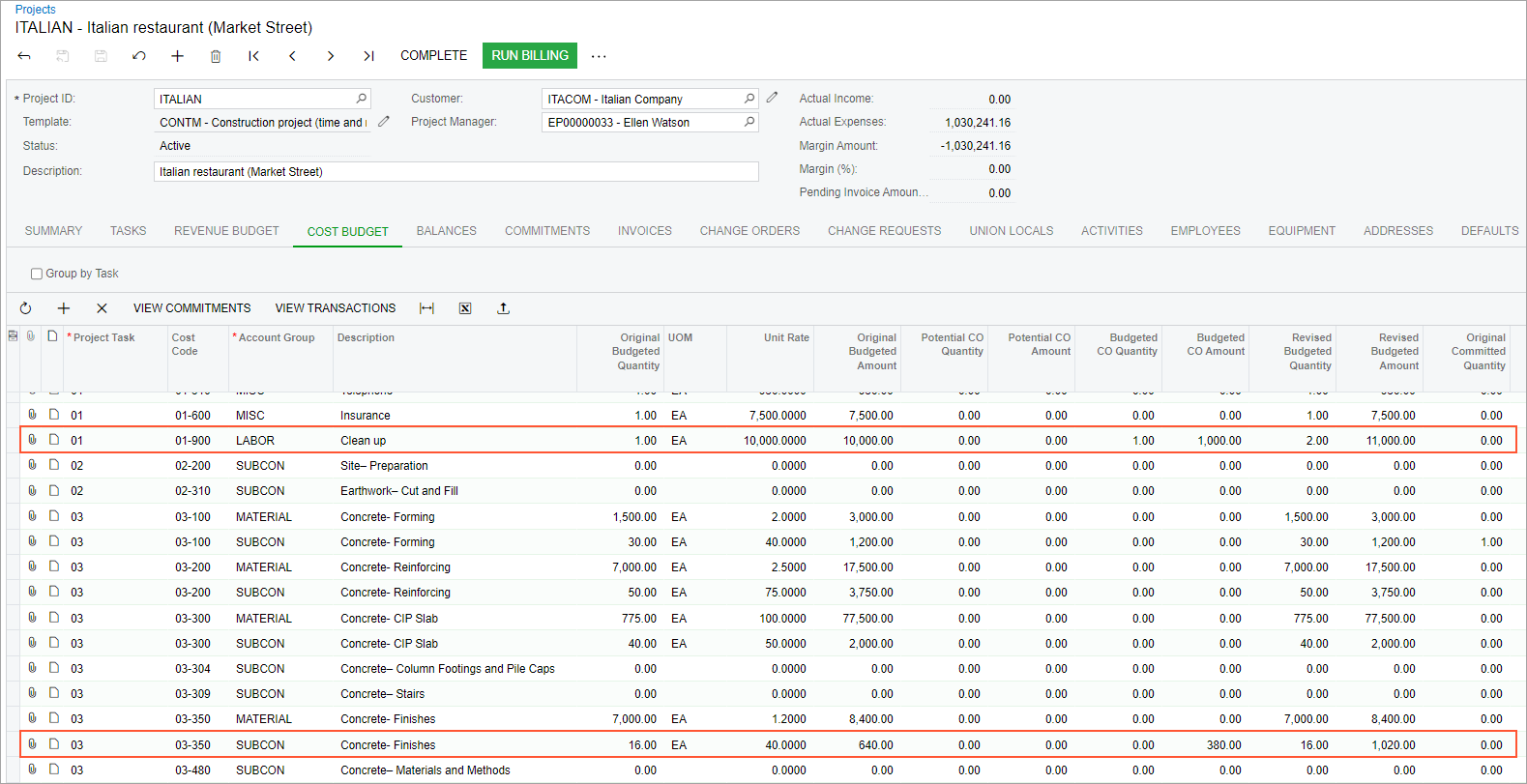Image resolution: width=1527 pixels, height=784 pixels.
Task: Open the Project ID lookup selector
Action: pyautogui.click(x=362, y=99)
